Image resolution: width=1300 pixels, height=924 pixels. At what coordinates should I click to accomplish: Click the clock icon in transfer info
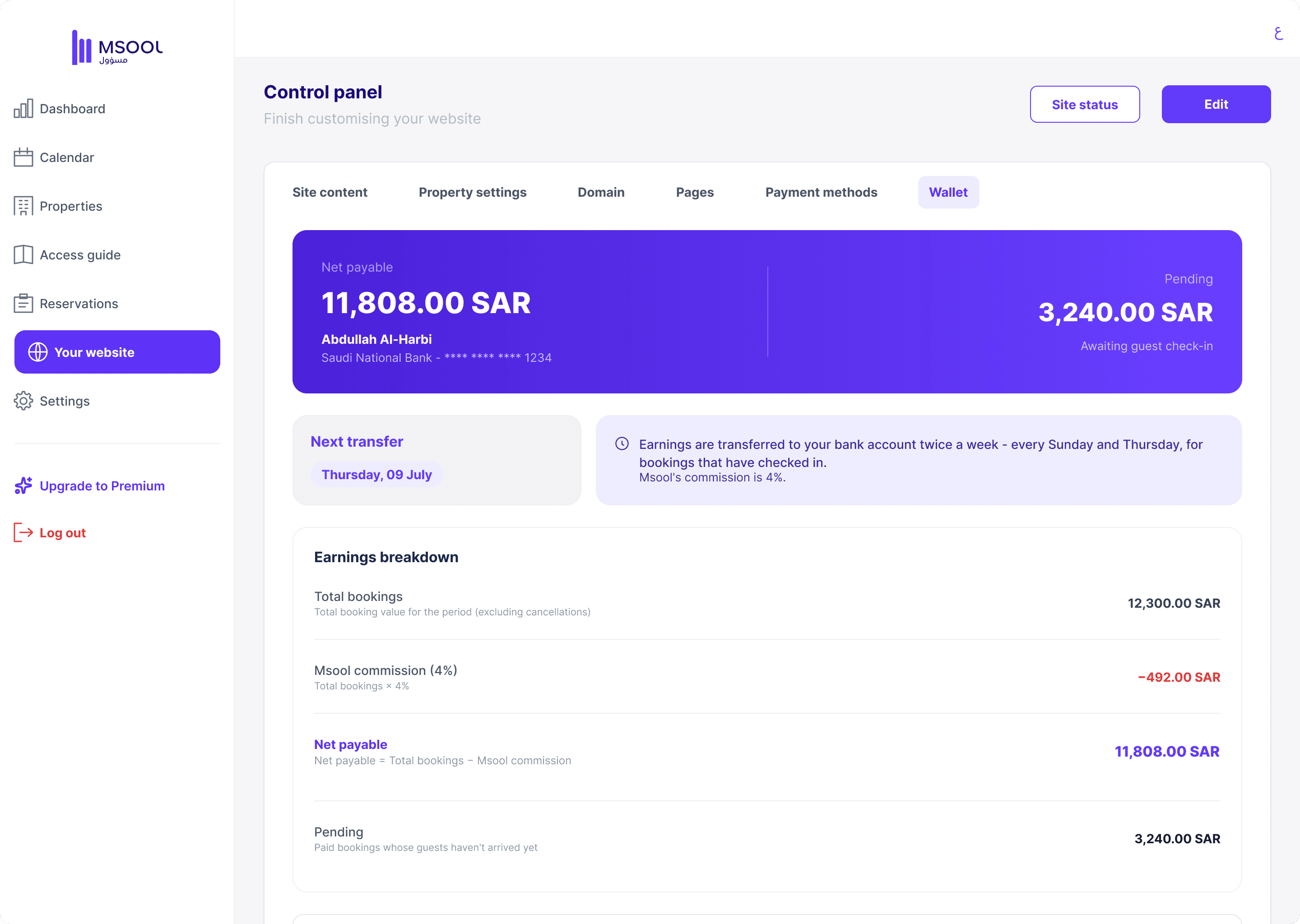(622, 444)
